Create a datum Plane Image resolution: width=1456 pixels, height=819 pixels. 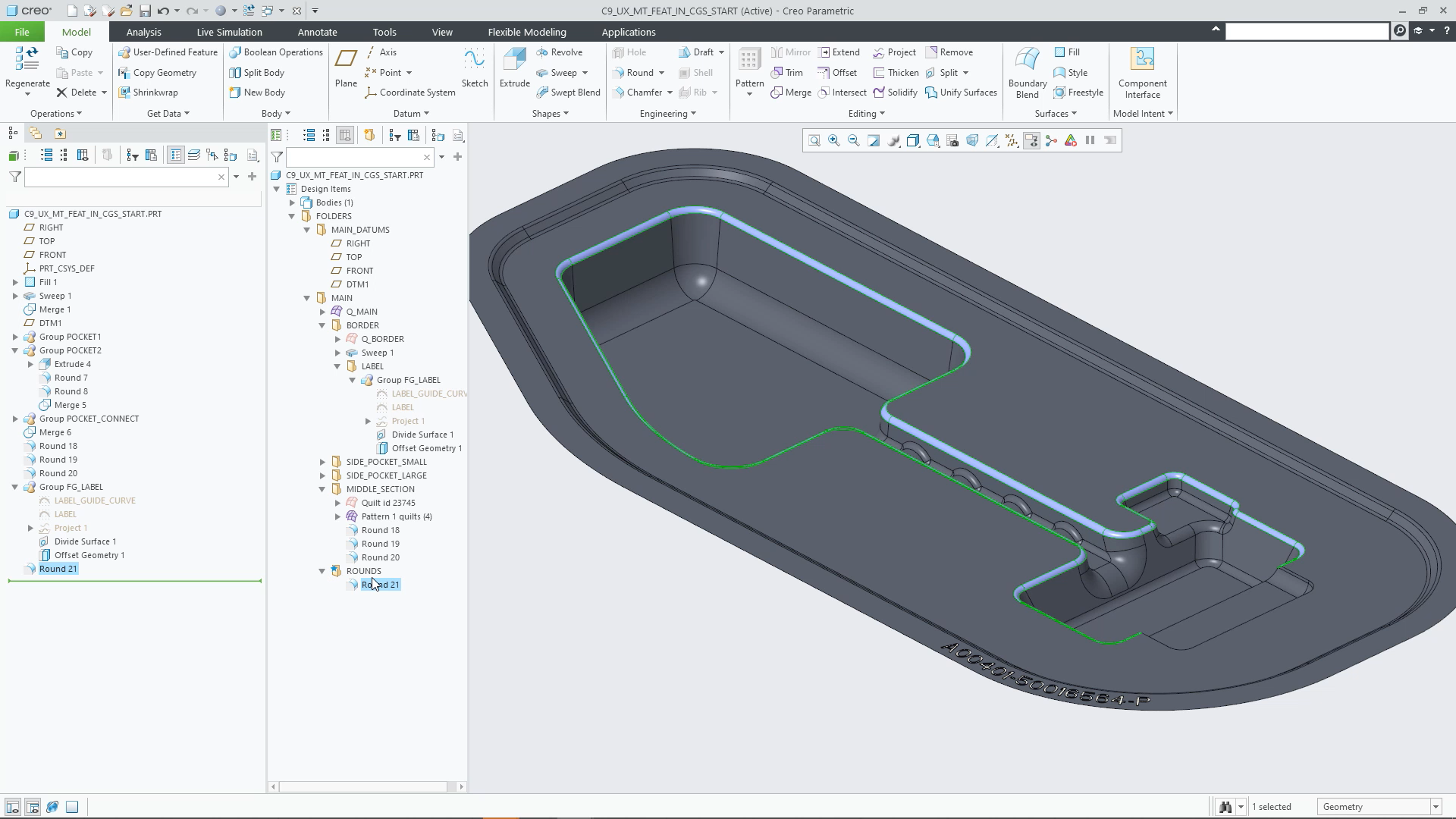click(346, 67)
